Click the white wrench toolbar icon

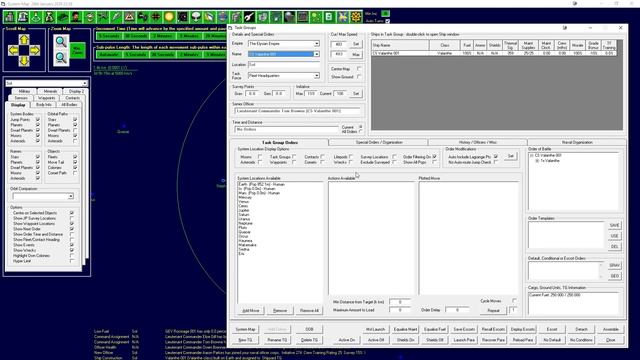(x=249, y=17)
